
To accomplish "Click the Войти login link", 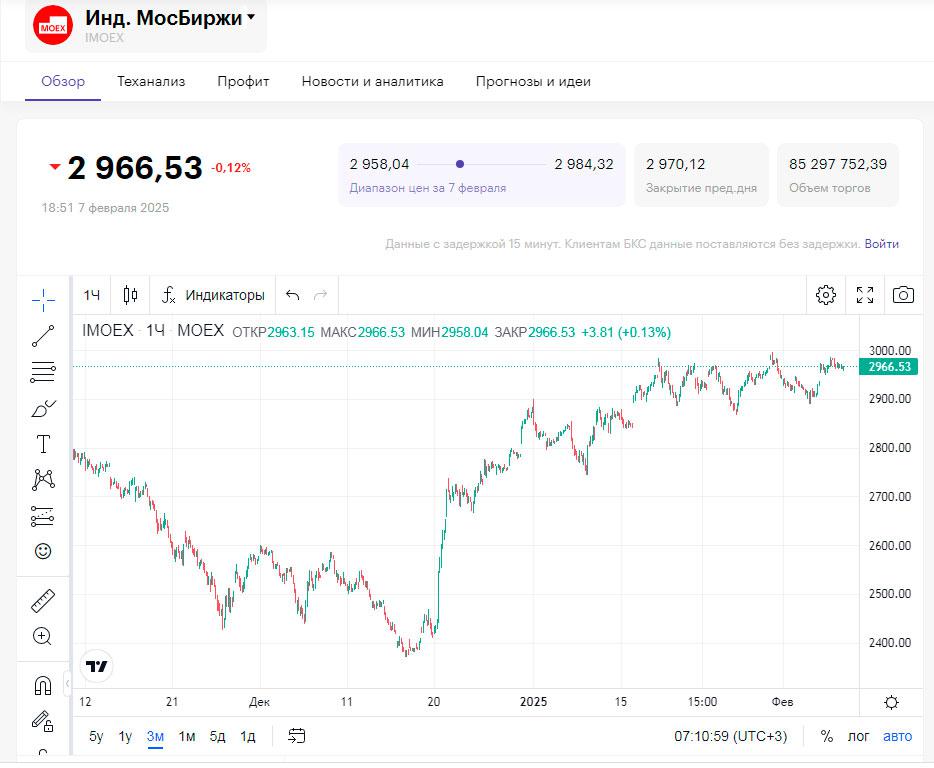I will (881, 244).
